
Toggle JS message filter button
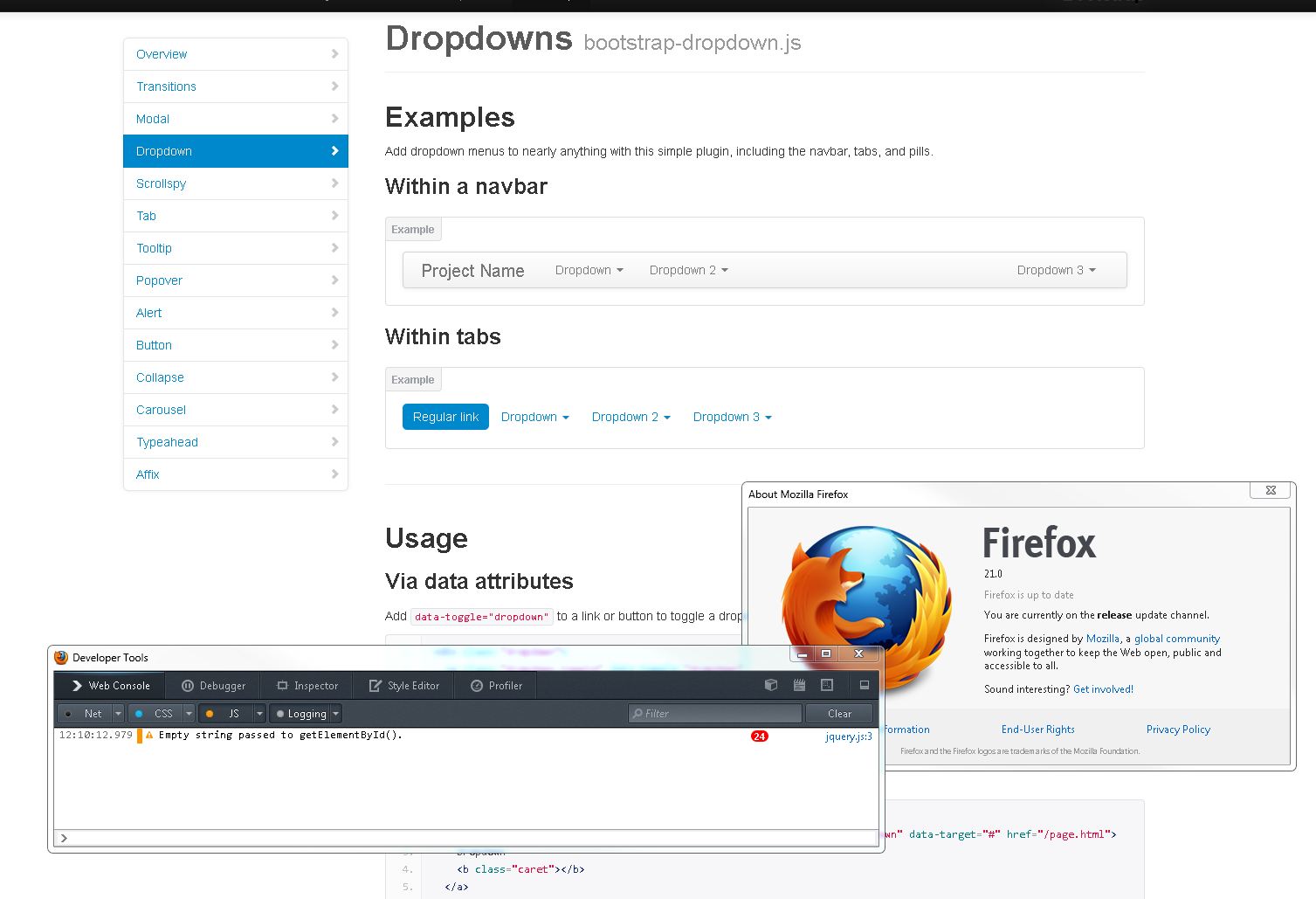pos(226,714)
